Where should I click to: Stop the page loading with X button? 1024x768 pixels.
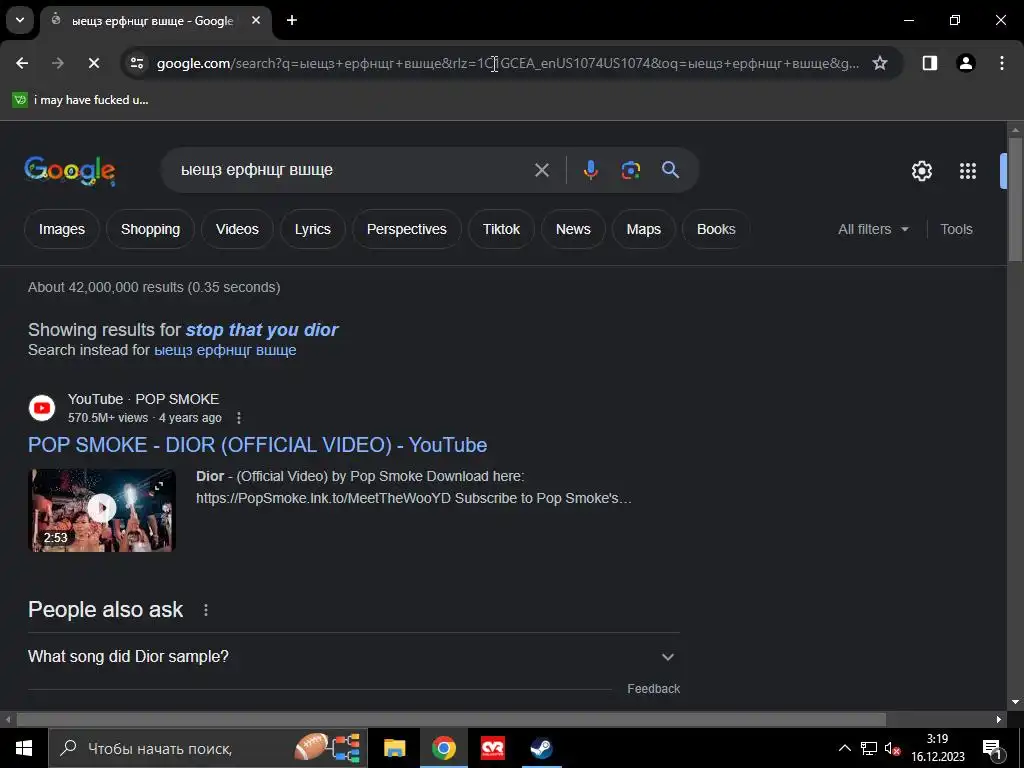[93, 63]
